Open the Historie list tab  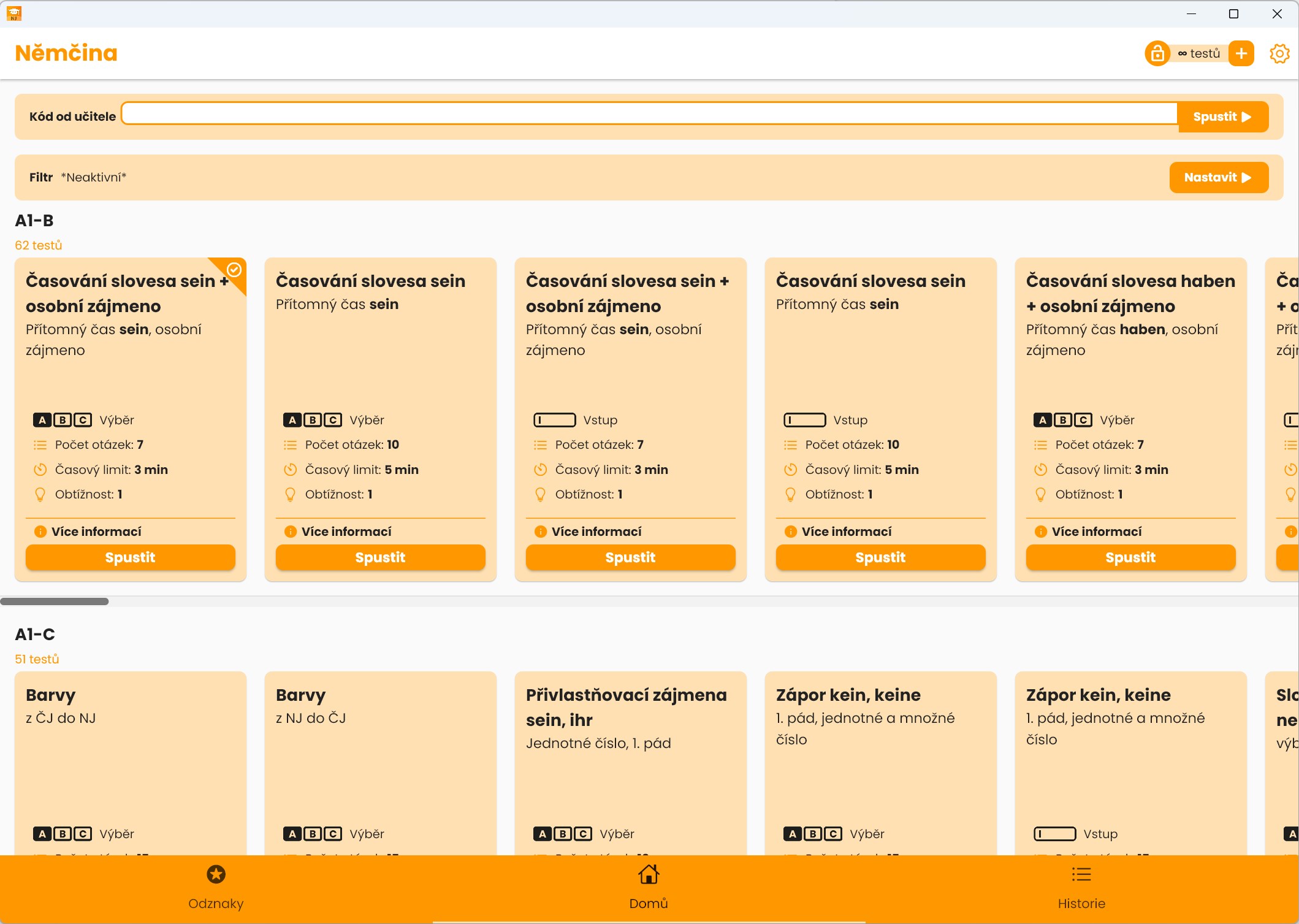click(x=1081, y=887)
